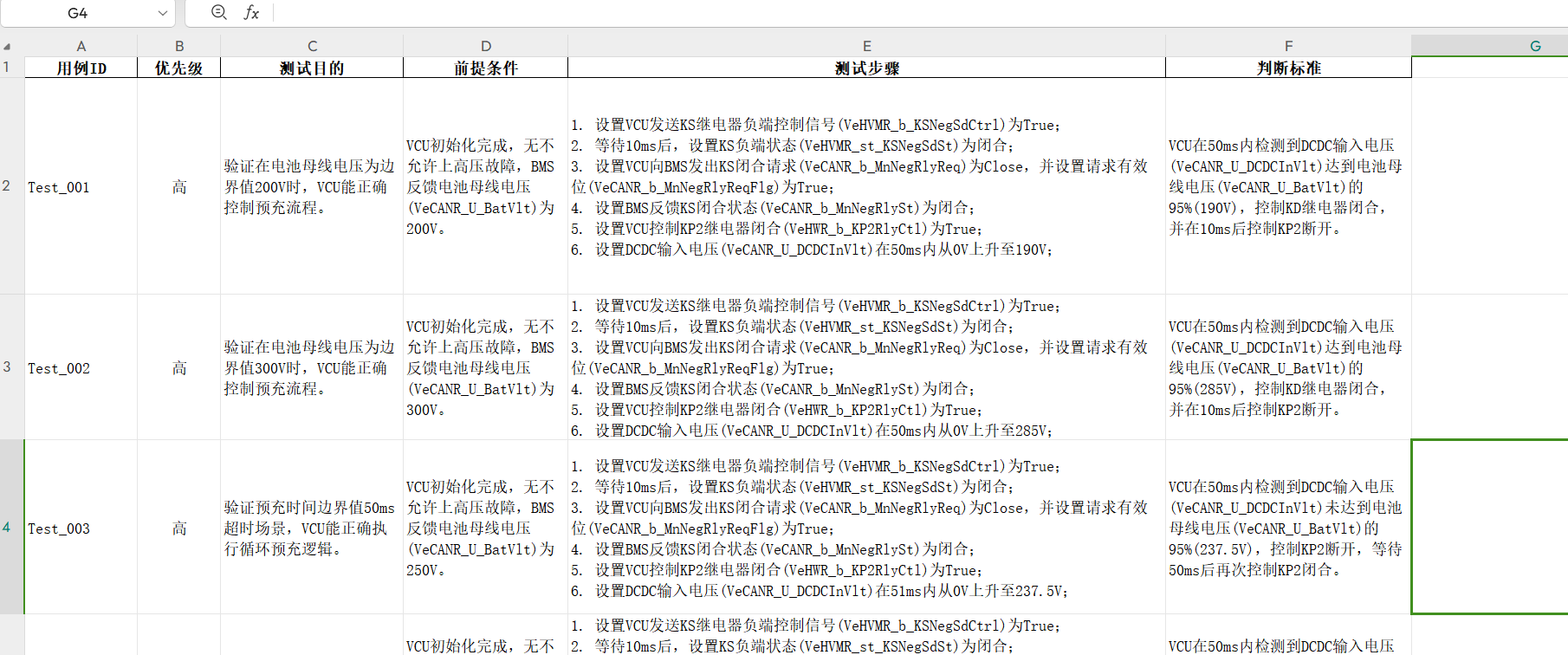Screen dimensions: 1568x655
Task: Click the 测试目的 cell for Test_001
Action: (x=311, y=186)
